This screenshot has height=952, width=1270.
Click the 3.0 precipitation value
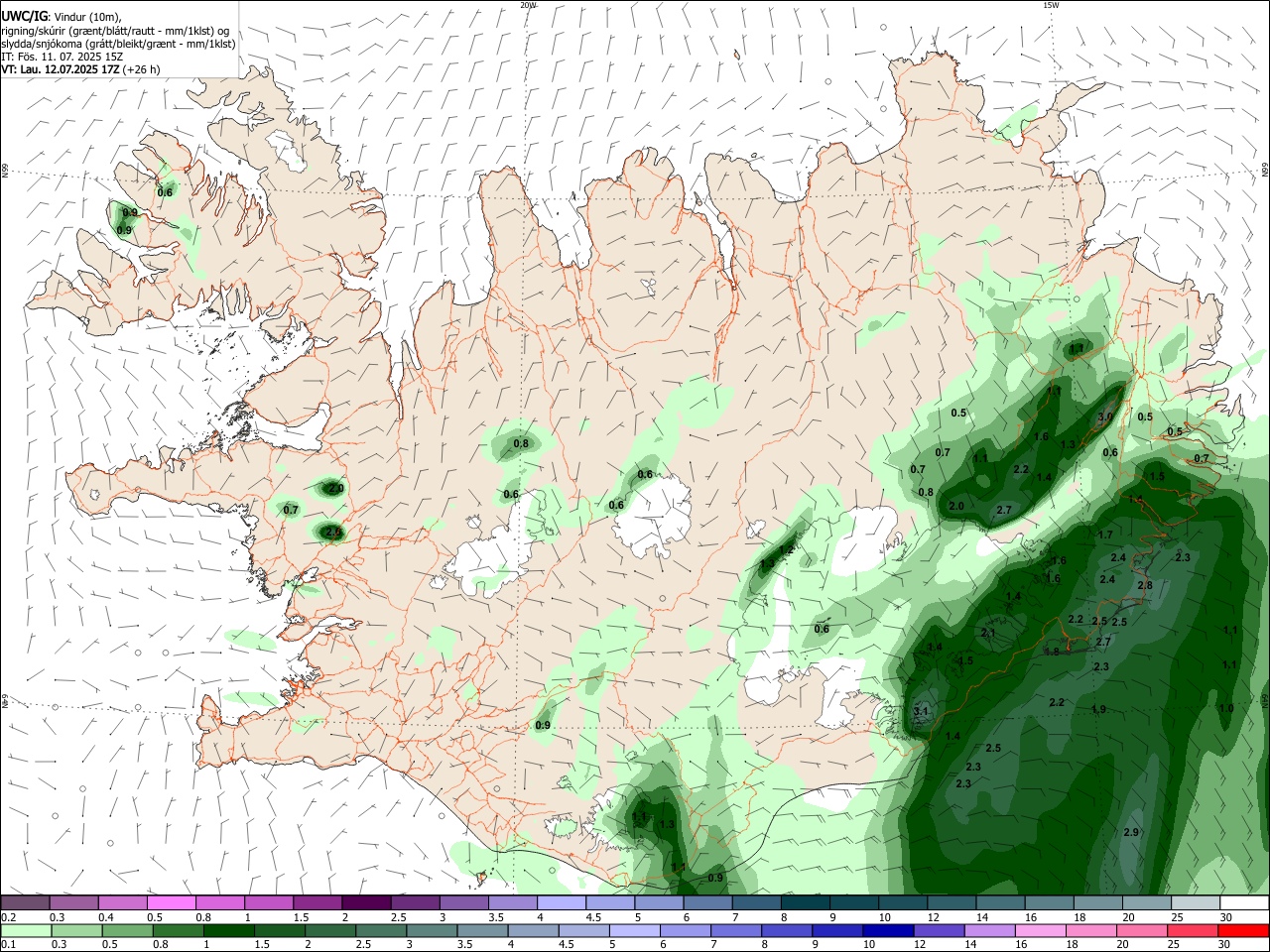coord(1105,417)
